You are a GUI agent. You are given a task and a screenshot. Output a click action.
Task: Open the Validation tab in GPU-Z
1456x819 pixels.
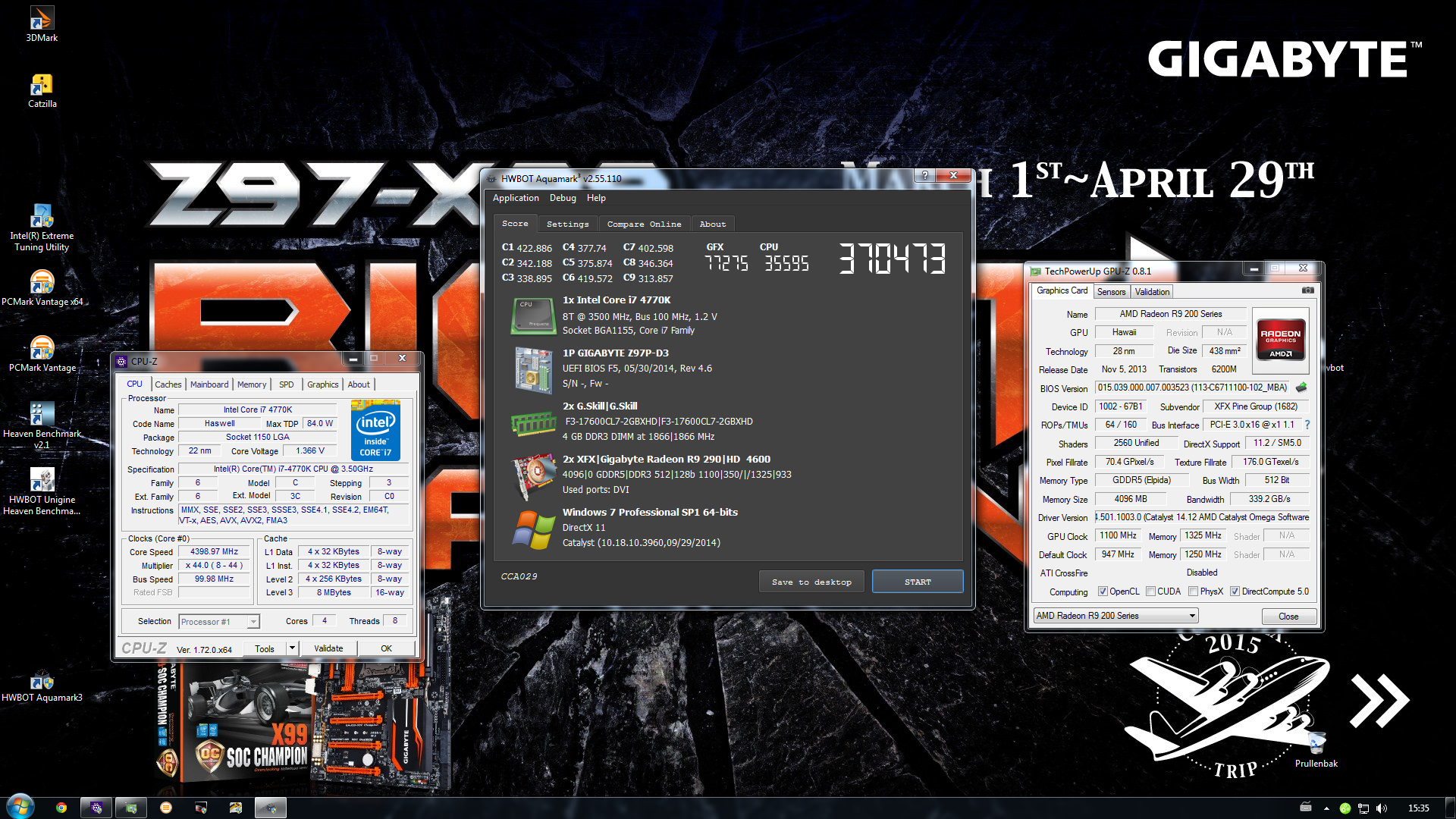click(x=1152, y=292)
